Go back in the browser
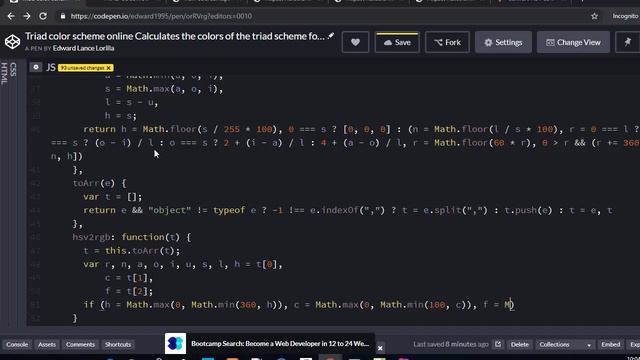This screenshot has width=640, height=360. pyautogui.click(x=11, y=16)
